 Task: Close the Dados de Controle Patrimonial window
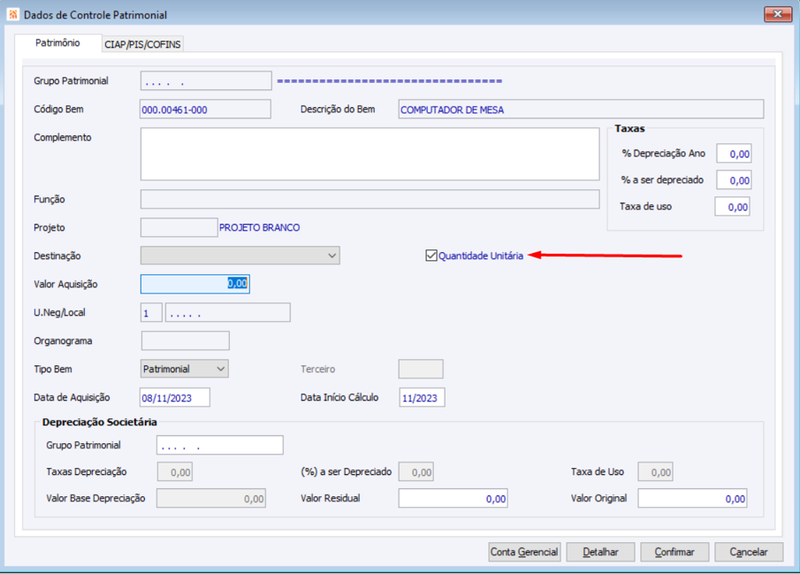778,14
